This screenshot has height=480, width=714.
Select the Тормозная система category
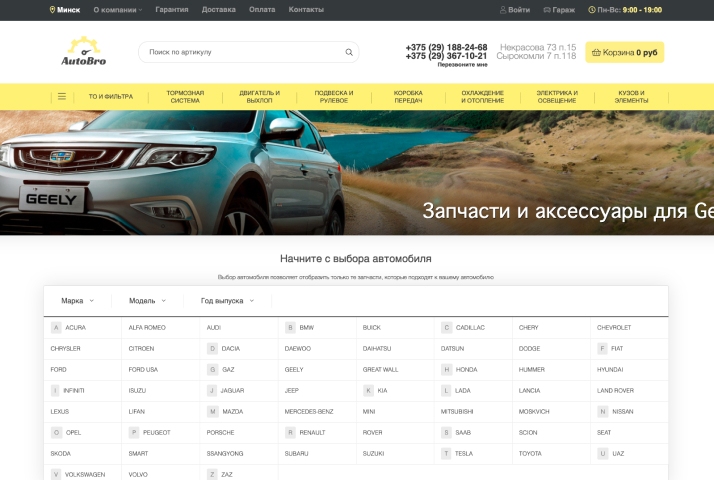(185, 97)
